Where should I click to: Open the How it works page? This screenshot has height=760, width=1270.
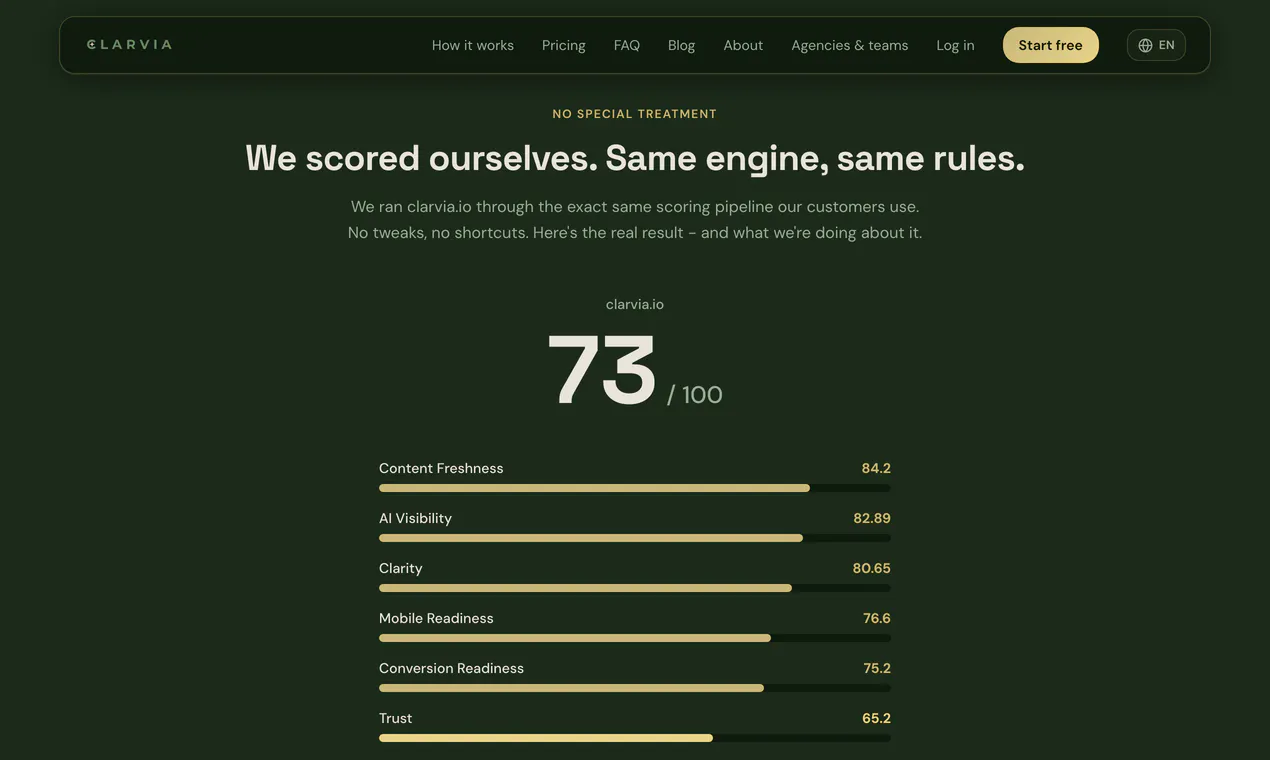pyautogui.click(x=473, y=45)
